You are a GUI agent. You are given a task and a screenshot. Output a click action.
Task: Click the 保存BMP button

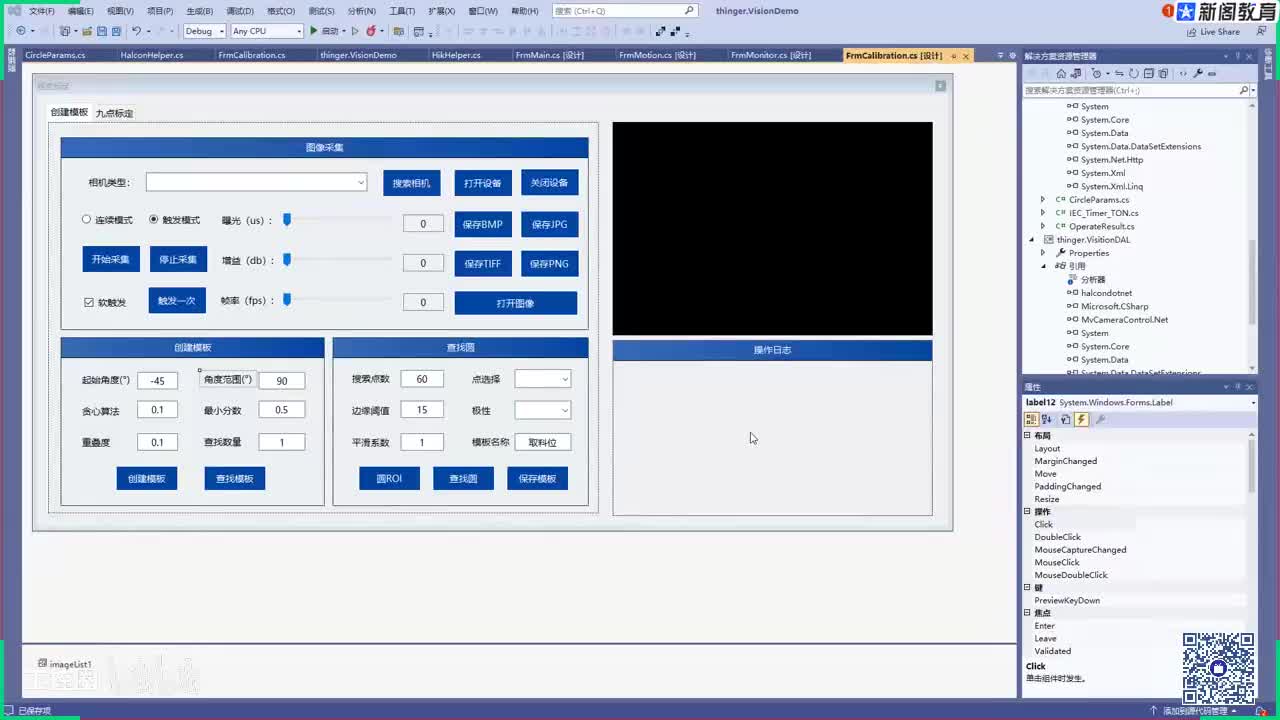point(483,224)
